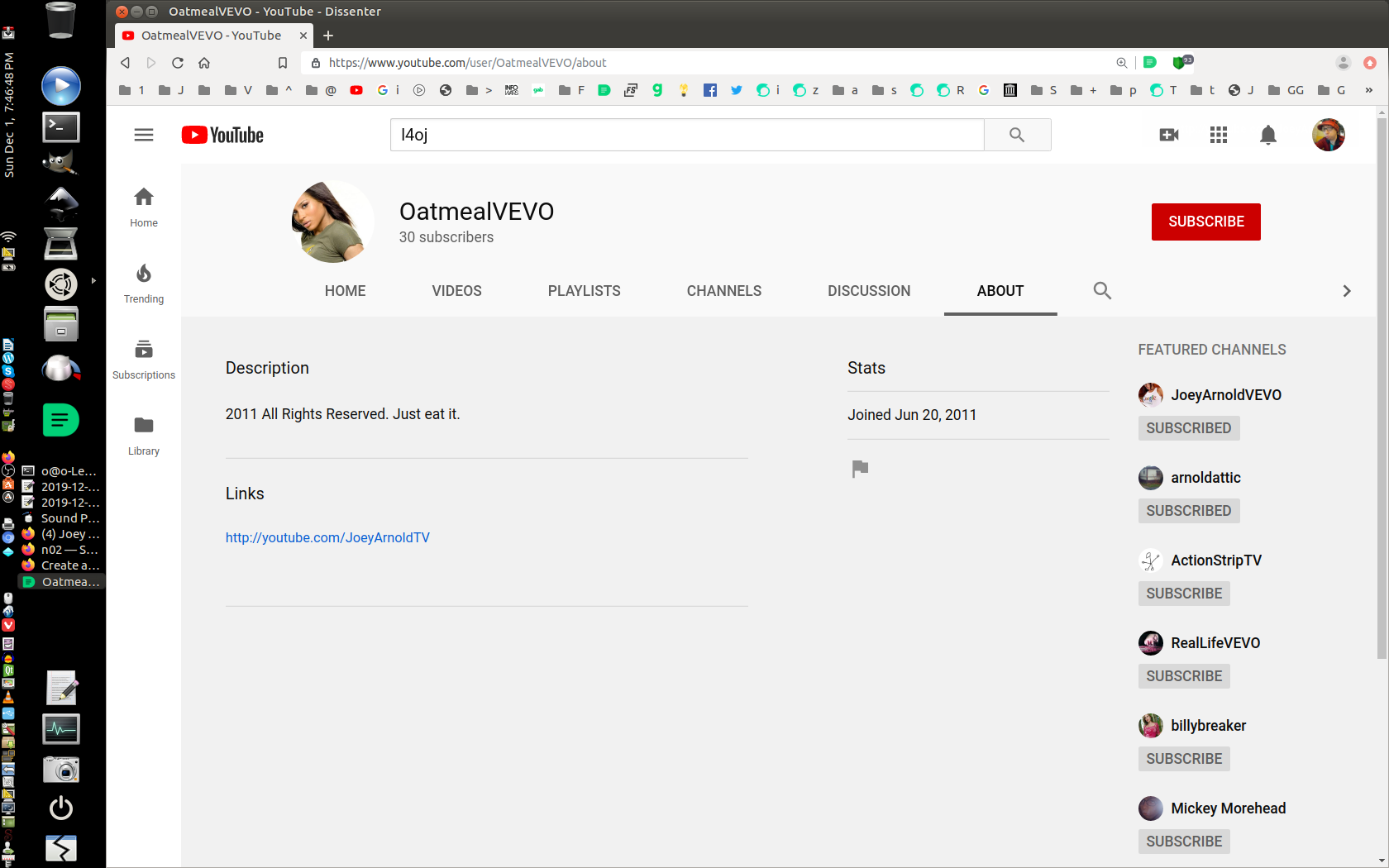1389x868 pixels.
Task: Click the channel search magnifier icon
Action: [1102, 290]
